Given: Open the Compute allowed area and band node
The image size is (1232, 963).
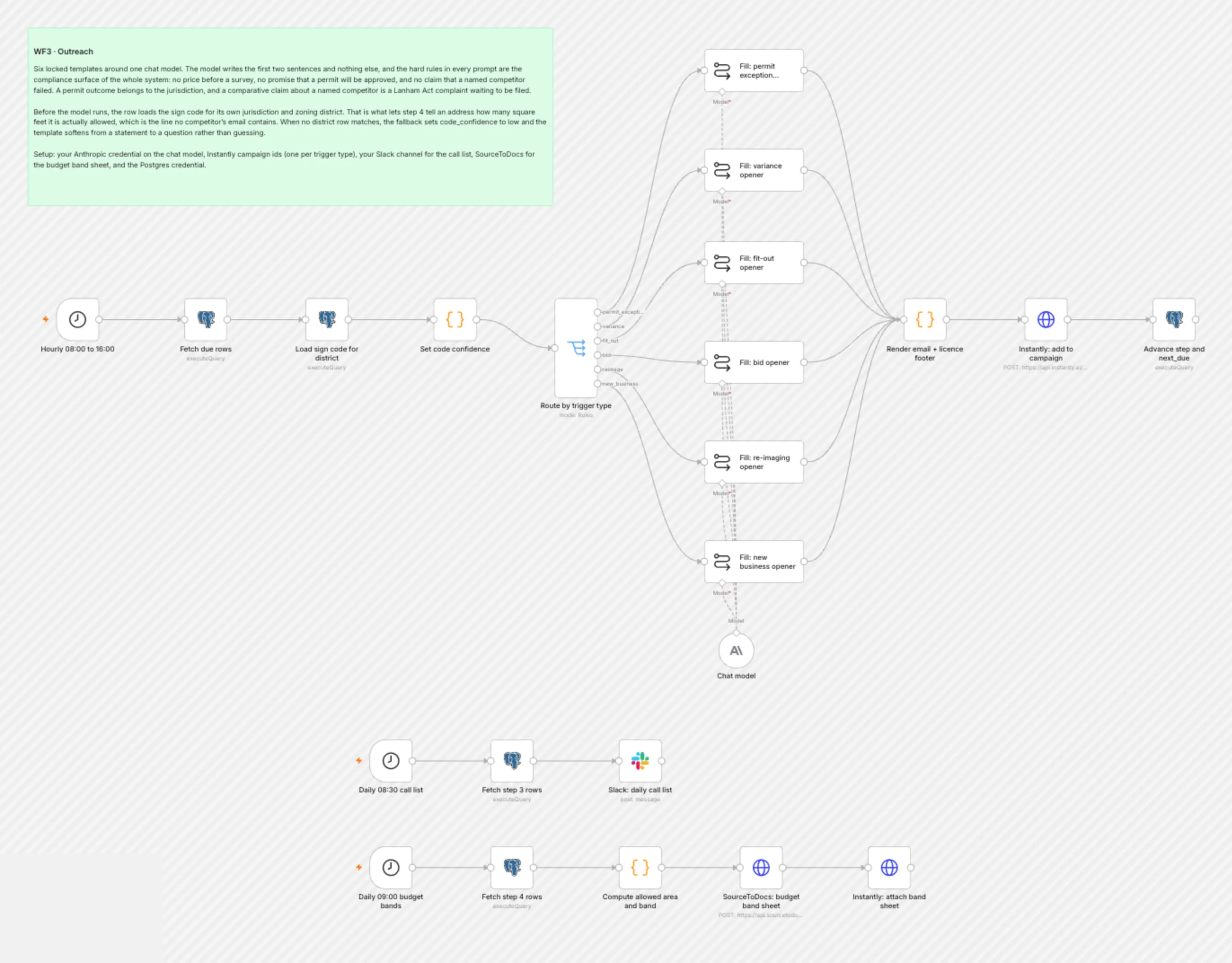Looking at the screenshot, I should click(640, 867).
